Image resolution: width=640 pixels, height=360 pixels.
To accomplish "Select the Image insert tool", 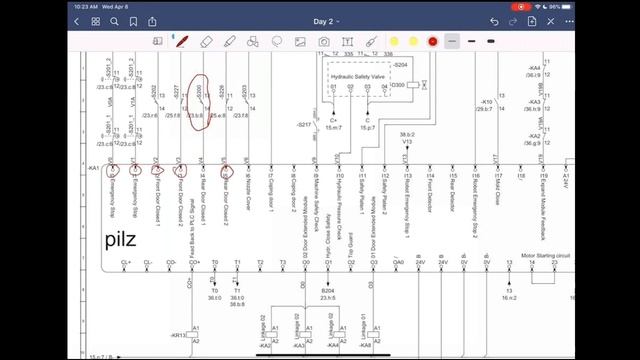I will (x=300, y=42).
